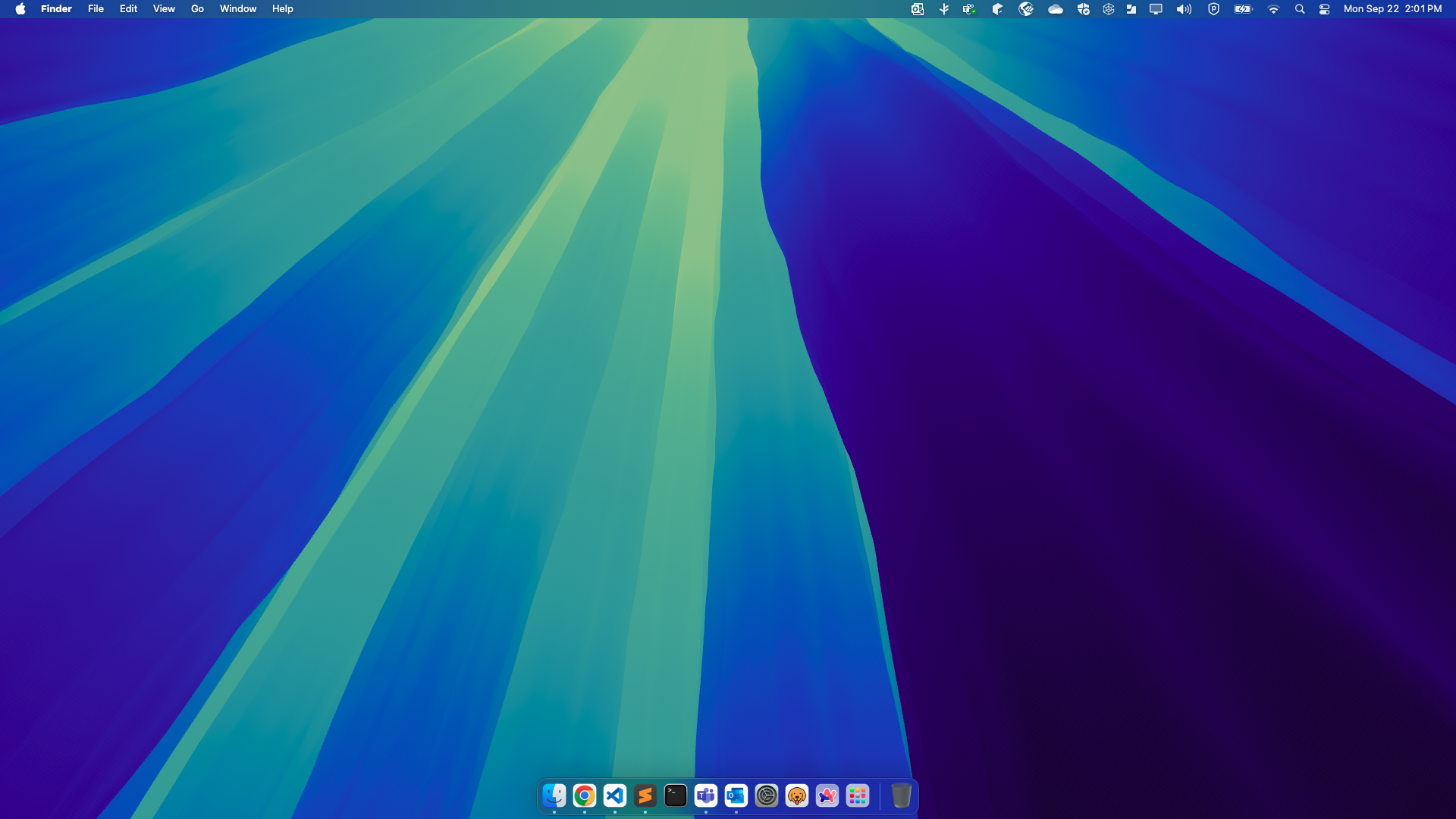Open Microsoft Outlook from the Dock
Screen dimensions: 1456x819
(736, 795)
